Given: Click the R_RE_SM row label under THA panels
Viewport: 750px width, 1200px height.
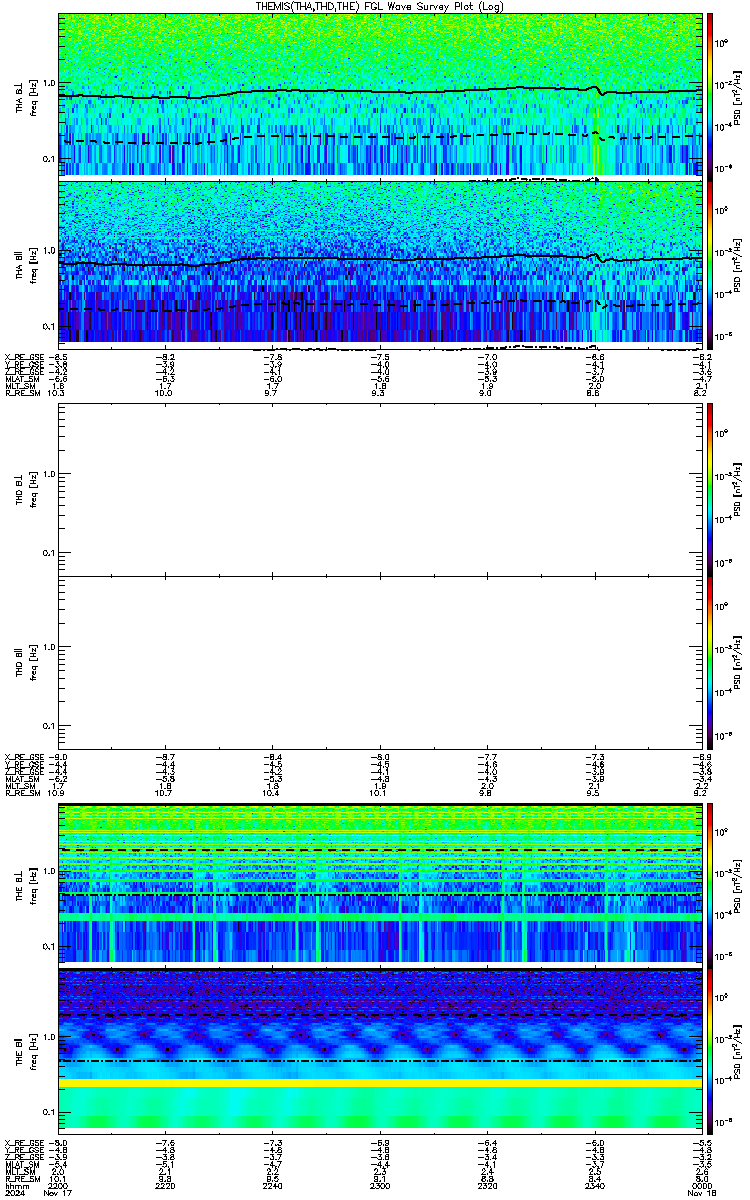Looking at the screenshot, I should click(22, 394).
